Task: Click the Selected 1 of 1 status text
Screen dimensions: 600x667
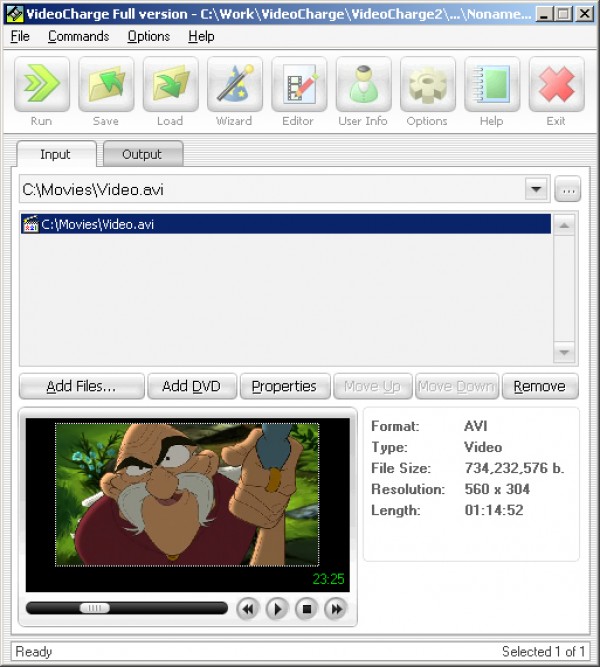Action: [543, 651]
